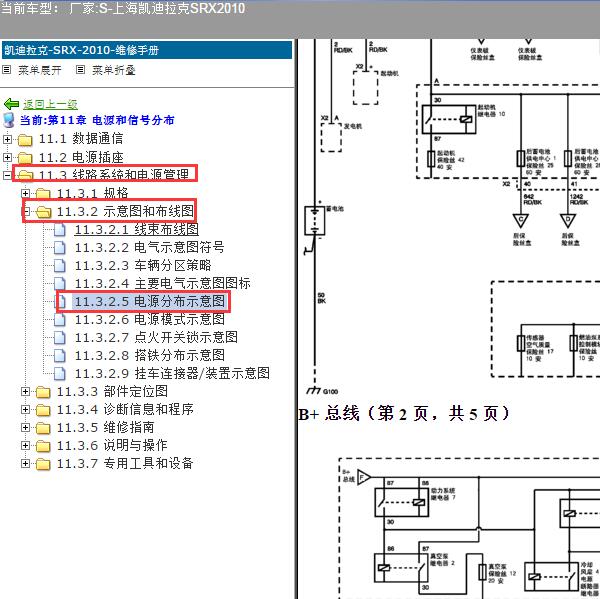Collapse the 11.3 线路系统和电源管理 node
Viewport: 600px width, 599px height.
point(7,175)
